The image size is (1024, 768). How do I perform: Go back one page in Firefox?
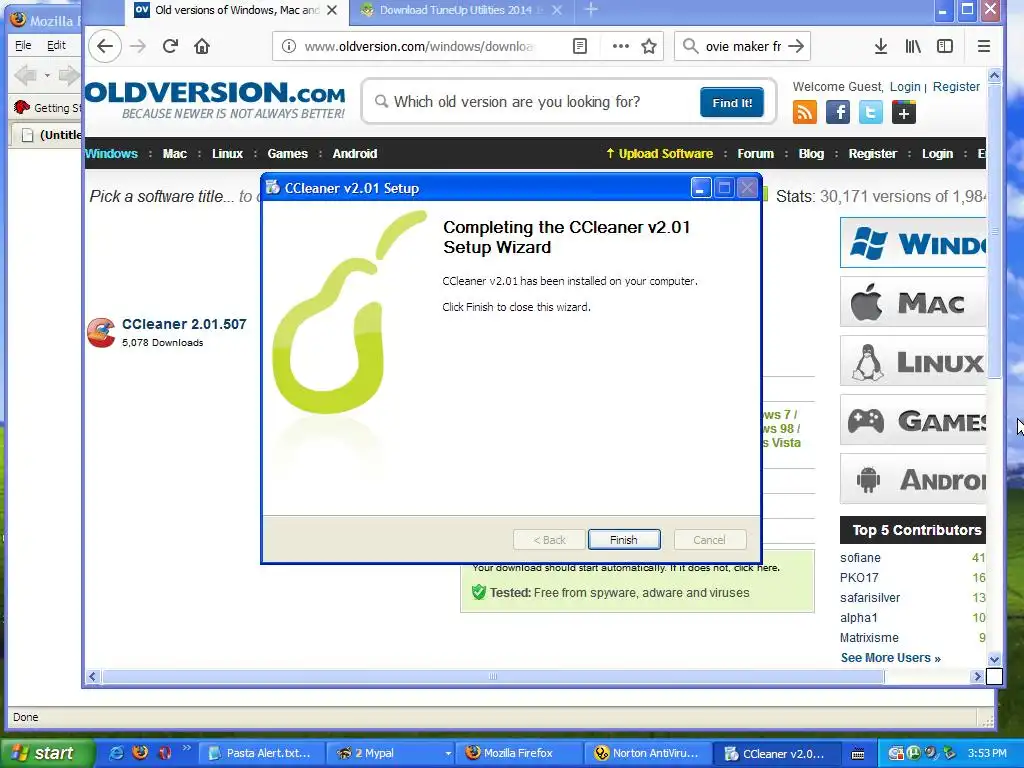[104, 46]
